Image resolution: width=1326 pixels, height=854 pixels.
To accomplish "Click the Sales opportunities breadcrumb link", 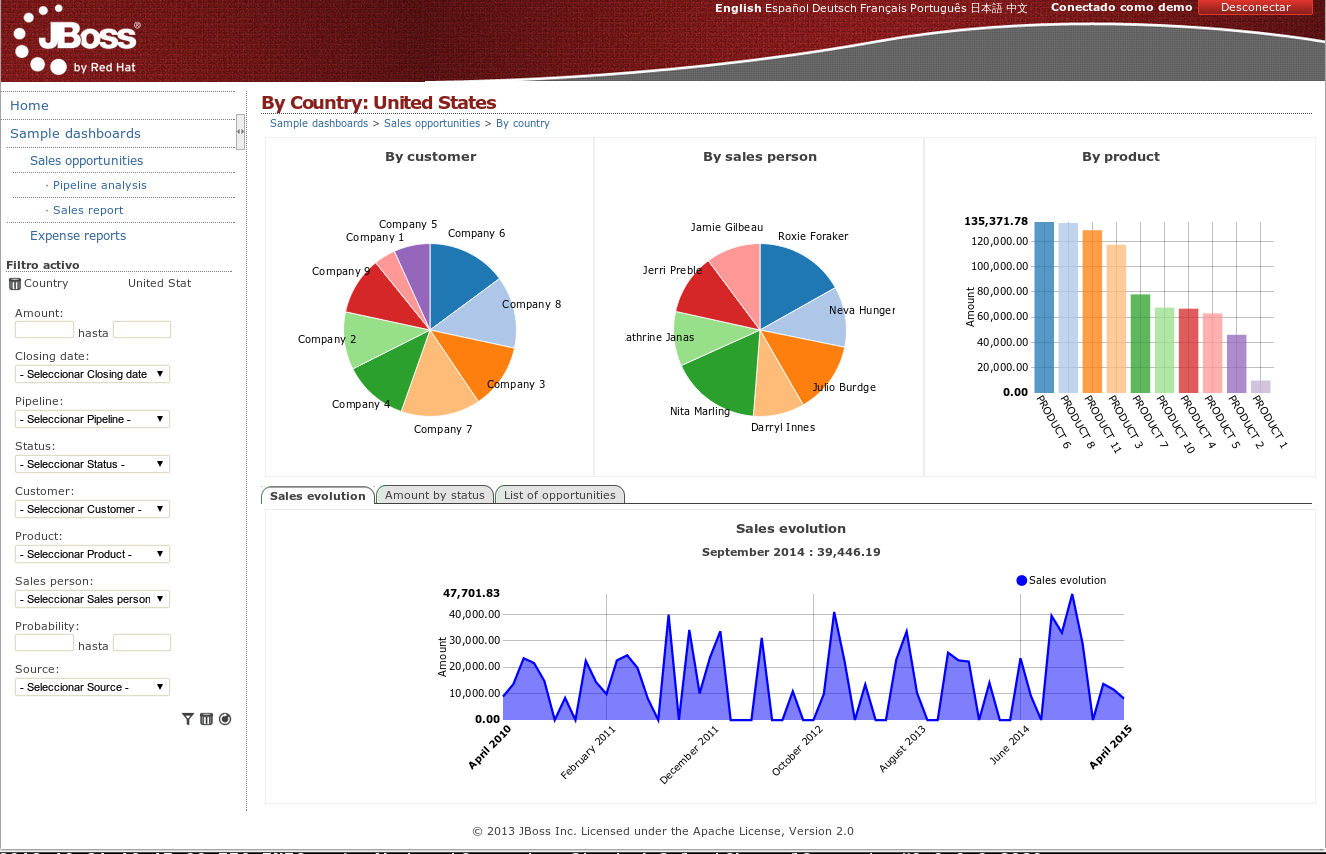I will pos(432,123).
